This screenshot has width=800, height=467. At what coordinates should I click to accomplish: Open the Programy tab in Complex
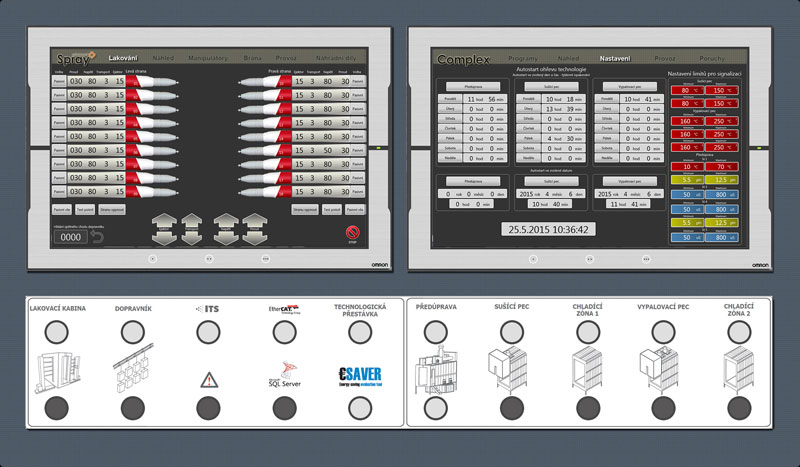coord(522,59)
